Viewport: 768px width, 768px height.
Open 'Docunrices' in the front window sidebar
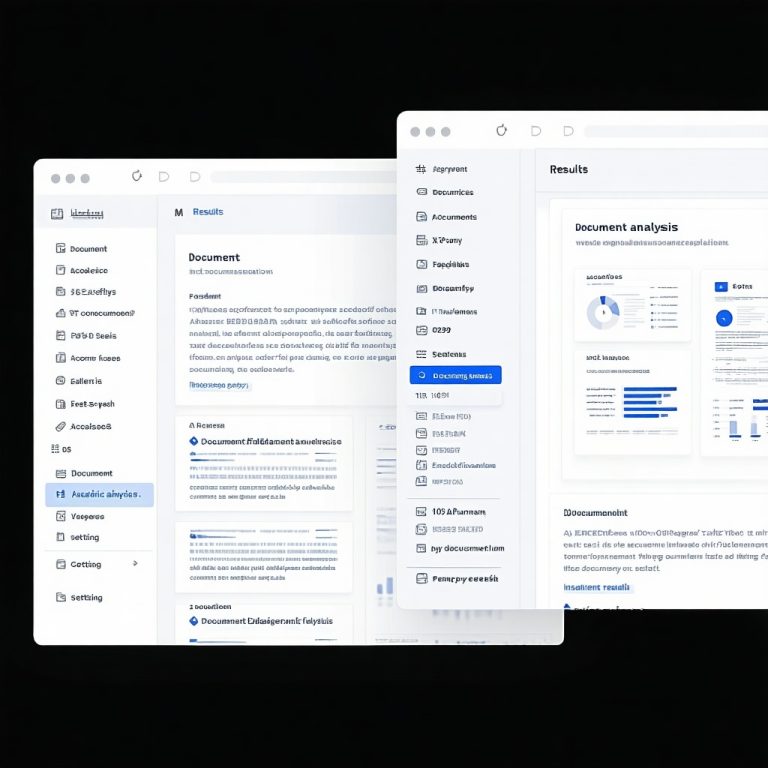pos(453,192)
